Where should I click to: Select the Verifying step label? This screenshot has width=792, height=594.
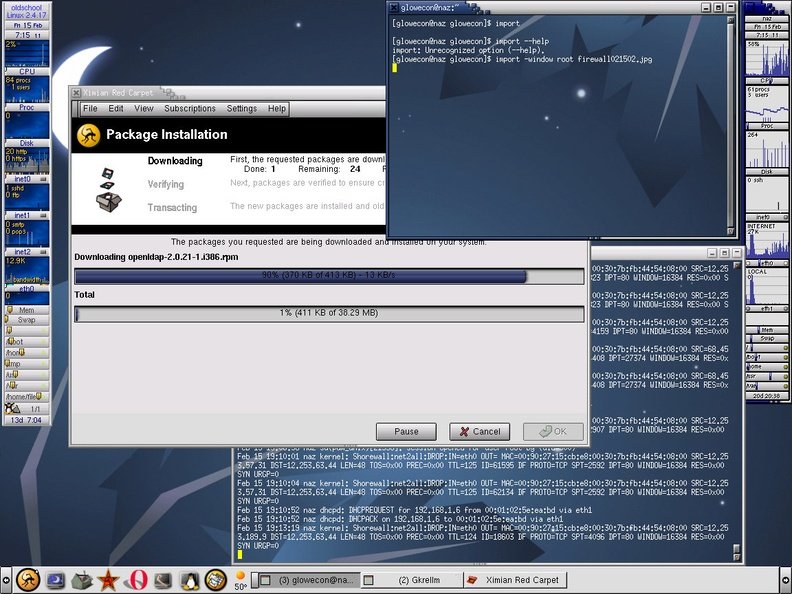166,184
